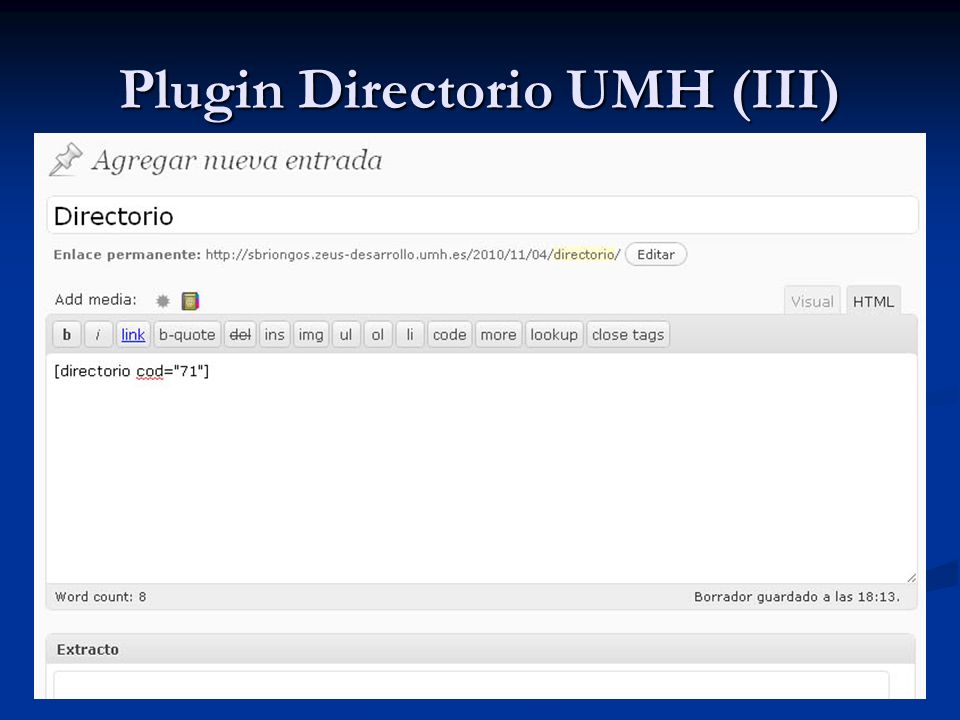Click the Directorio title input field
This screenshot has height=720, width=960.
click(482, 216)
